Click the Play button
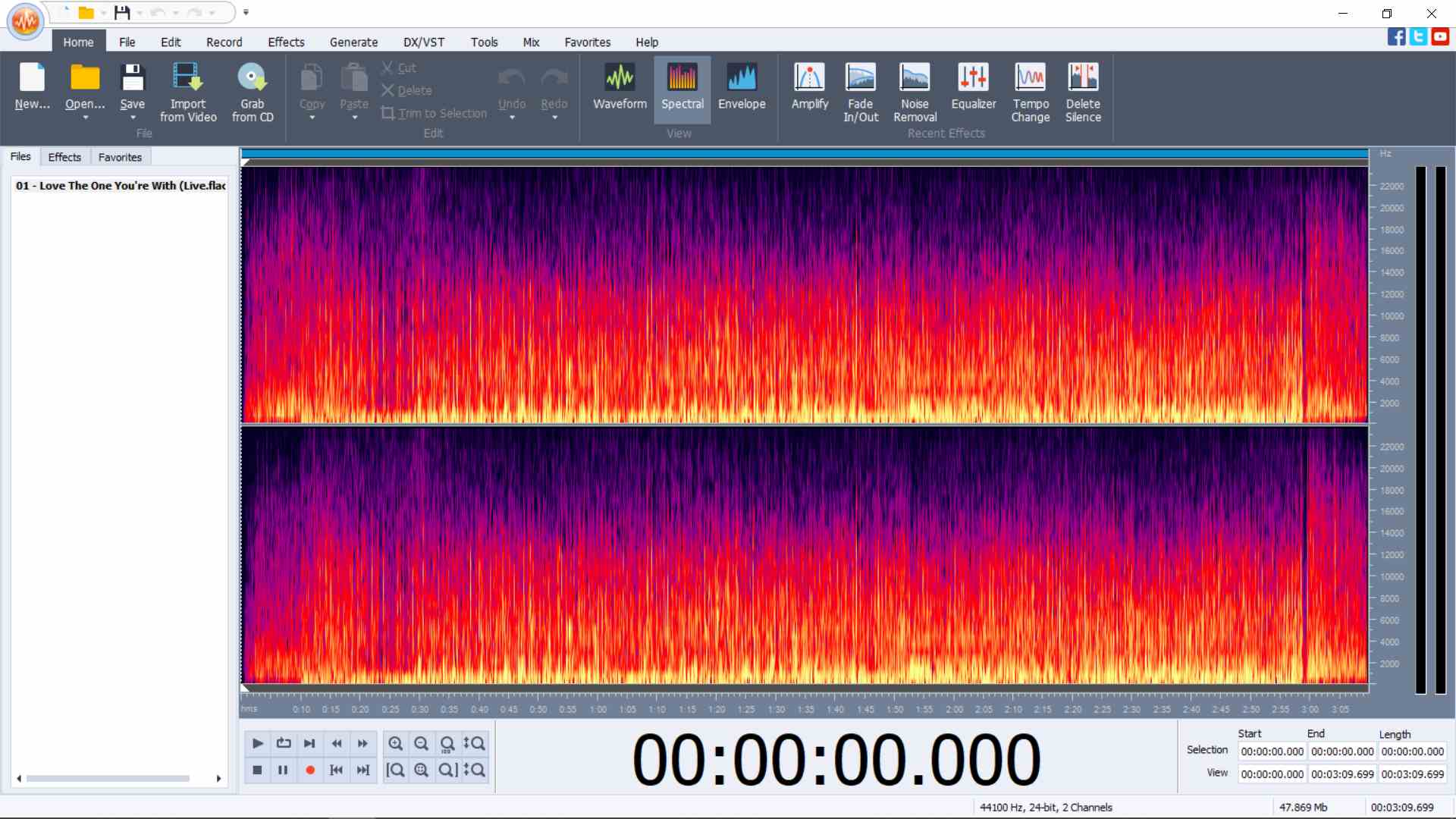 [257, 743]
